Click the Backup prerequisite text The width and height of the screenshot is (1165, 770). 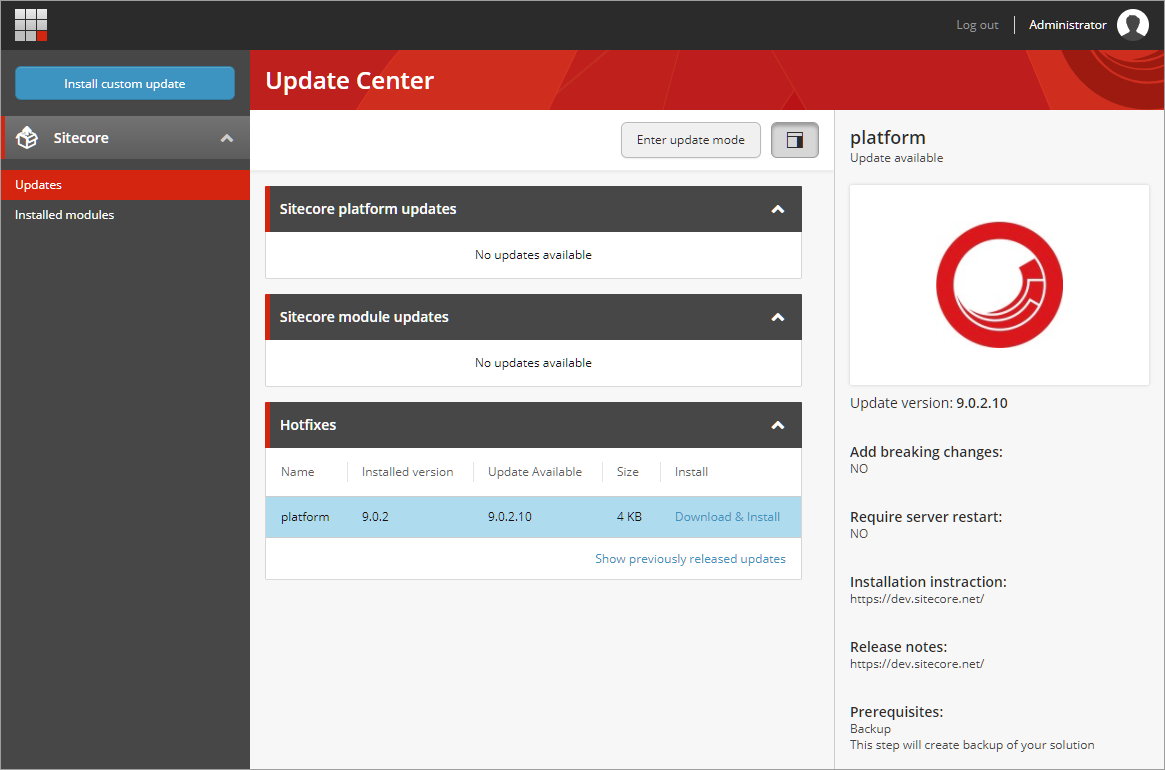coord(870,729)
